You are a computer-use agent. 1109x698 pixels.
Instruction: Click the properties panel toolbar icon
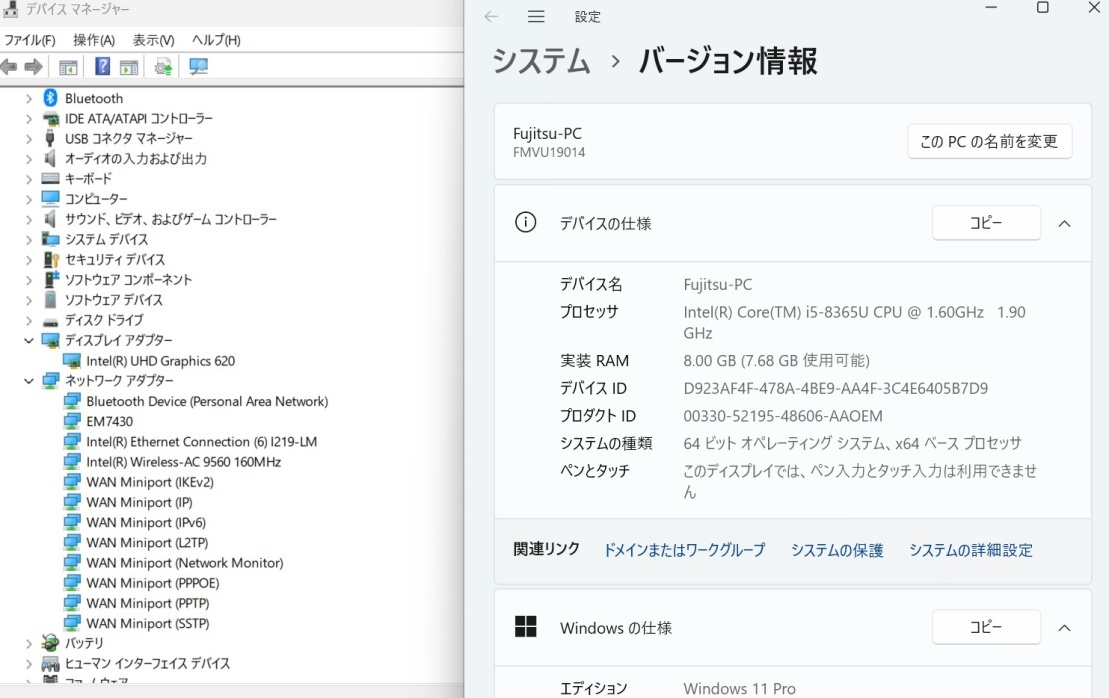pyautogui.click(x=129, y=67)
